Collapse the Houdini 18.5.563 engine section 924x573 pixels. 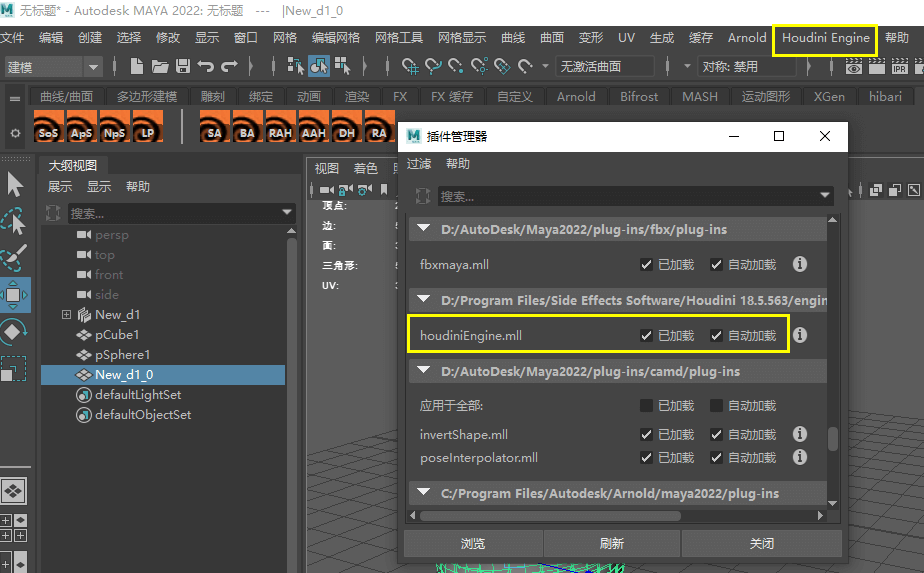tap(423, 299)
